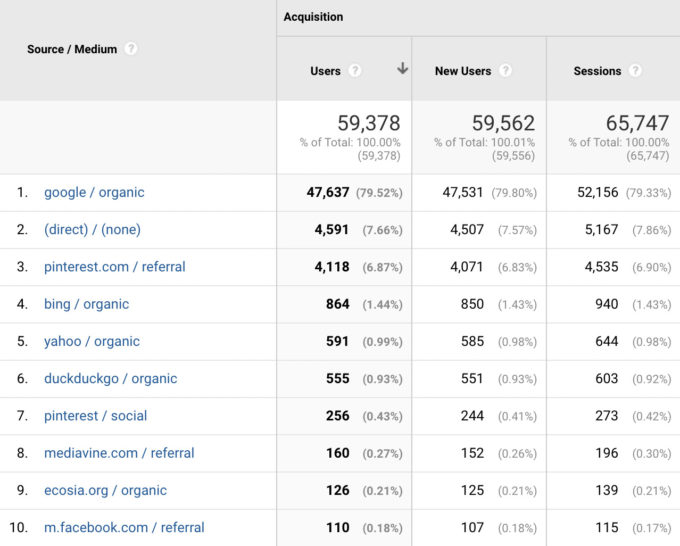Sort by the New Users column header
The height and width of the screenshot is (546, 680).
click(x=463, y=71)
